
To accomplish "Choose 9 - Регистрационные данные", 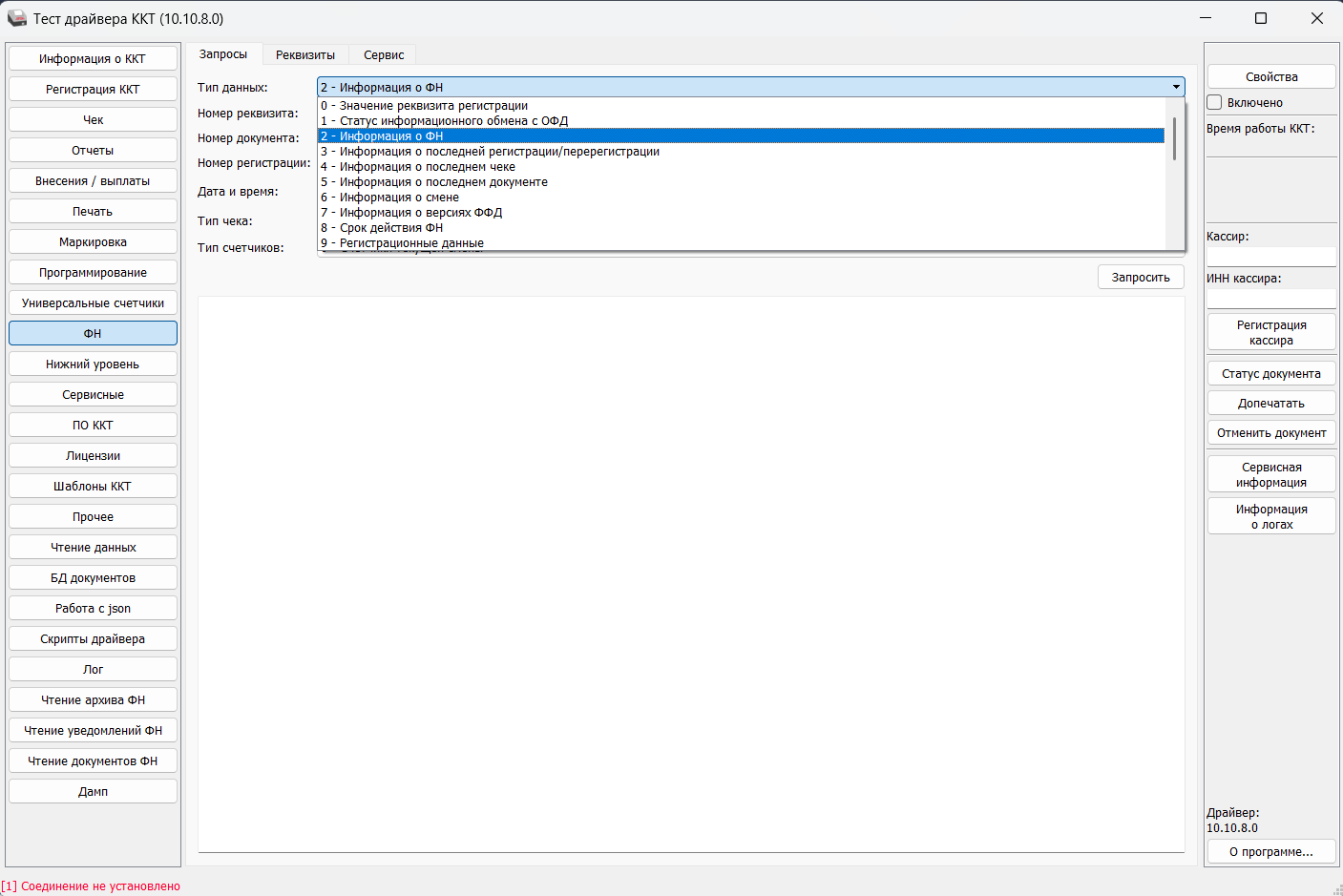I will 741,243.
